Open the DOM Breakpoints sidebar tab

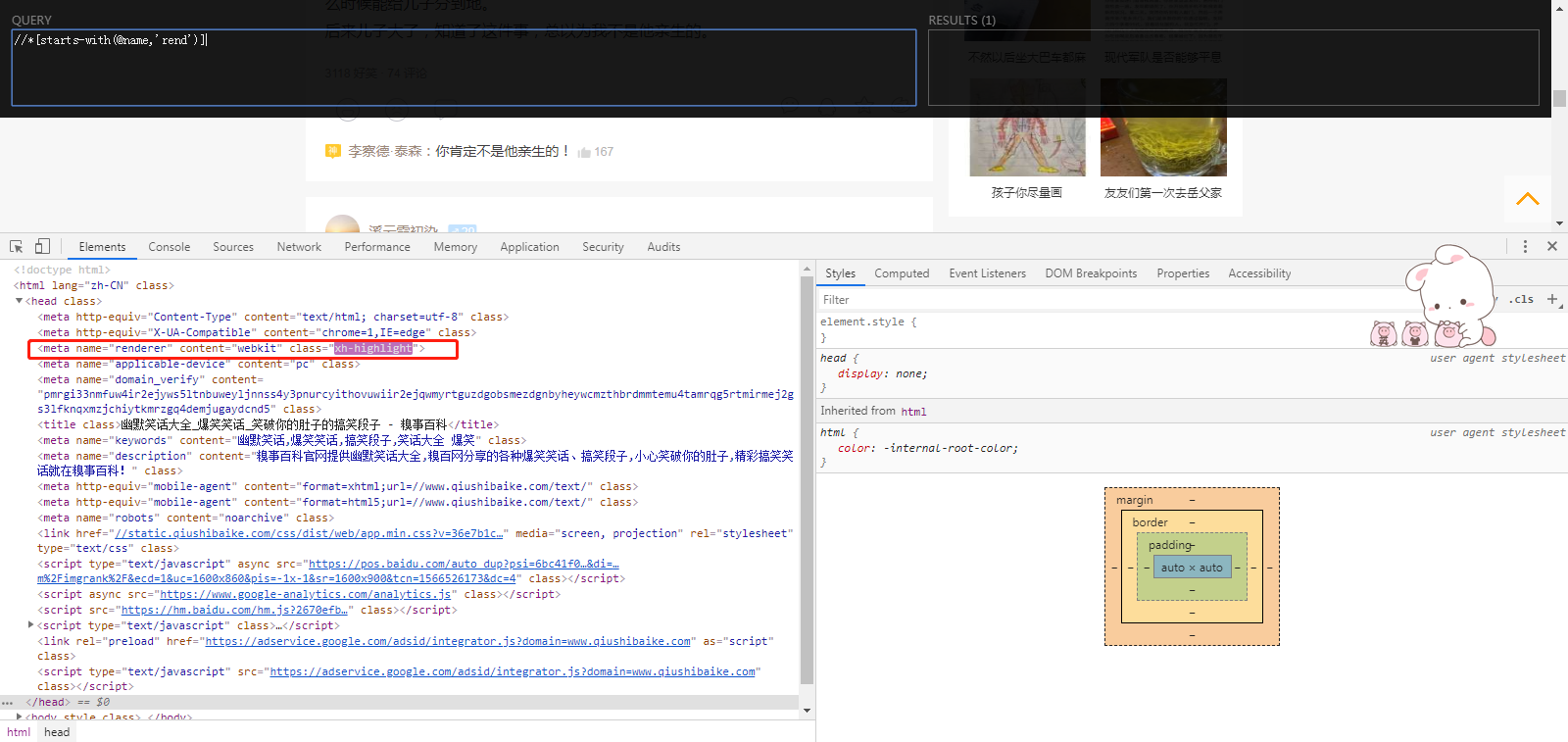click(x=1091, y=273)
